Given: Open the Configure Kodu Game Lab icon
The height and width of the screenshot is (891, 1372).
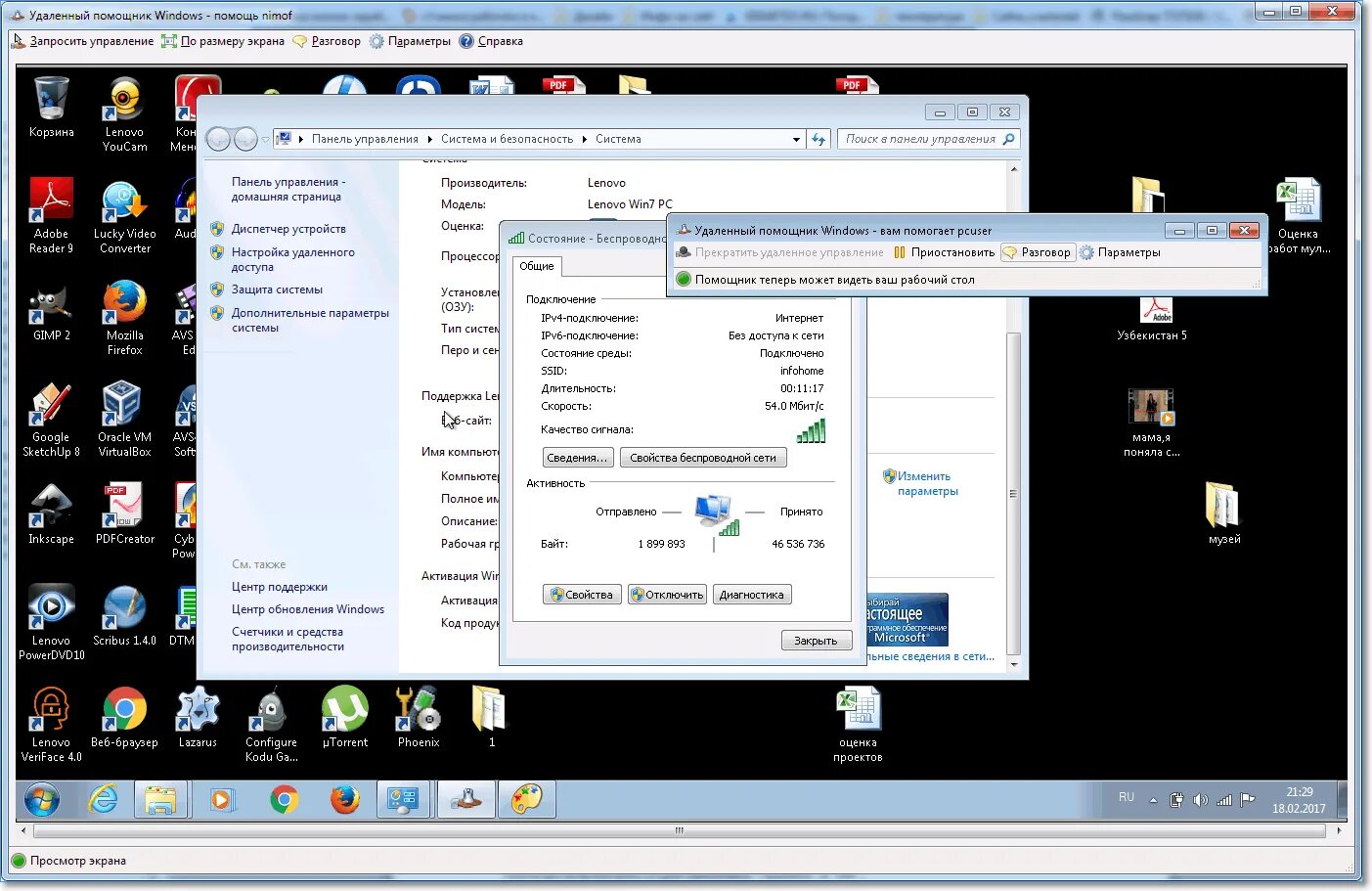Looking at the screenshot, I should (x=271, y=725).
